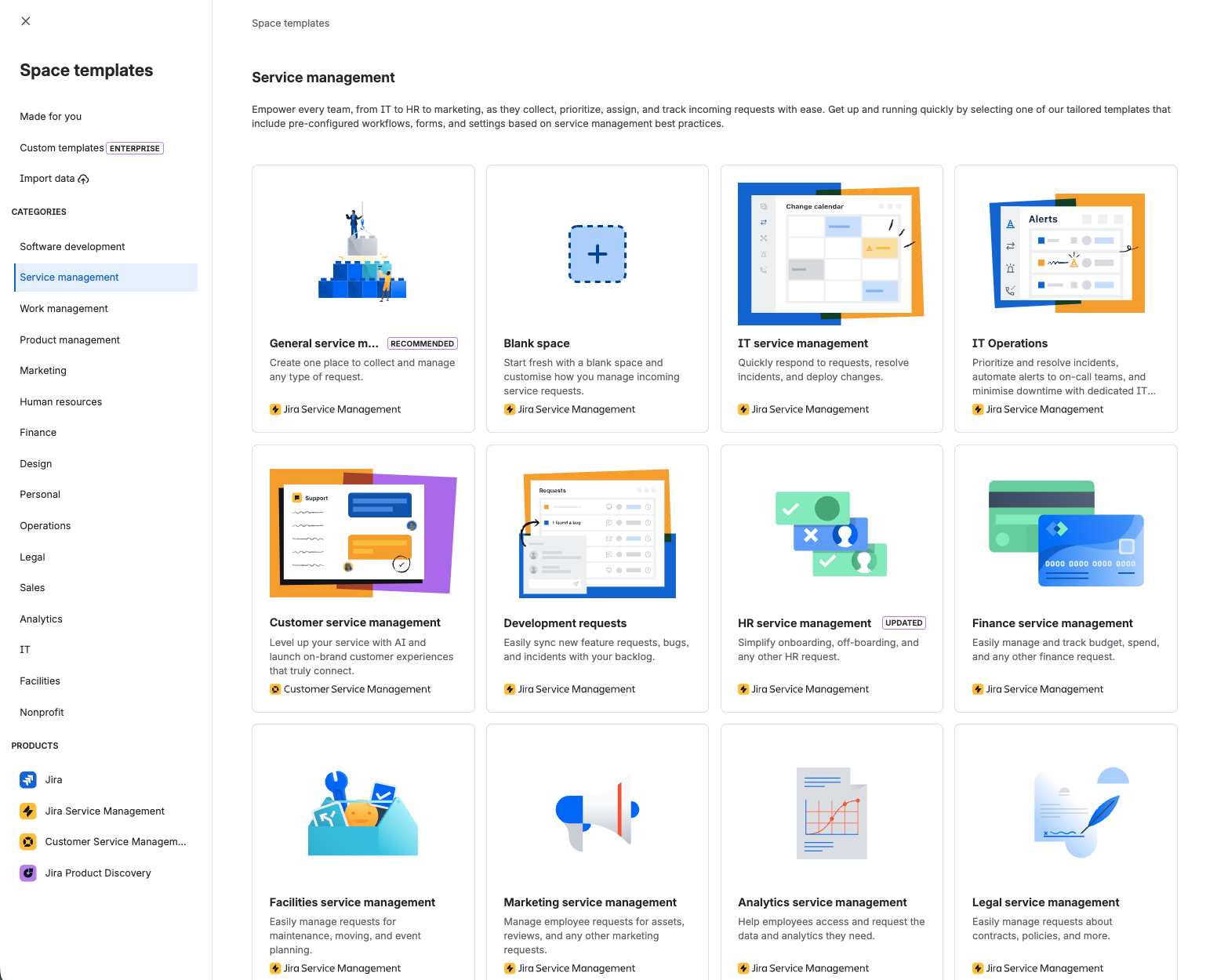Open the Human resources category
This screenshot has height=980, width=1217.
(60, 401)
